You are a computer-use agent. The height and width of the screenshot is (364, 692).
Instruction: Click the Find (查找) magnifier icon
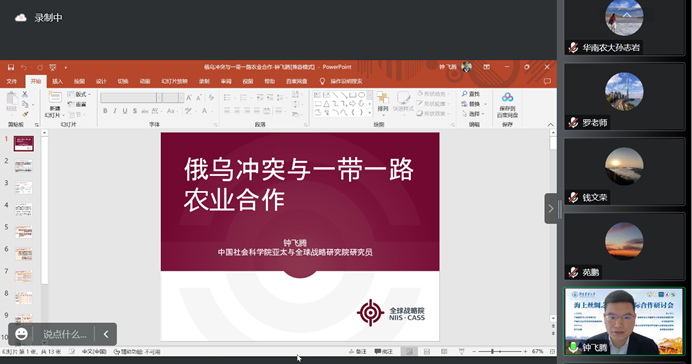click(x=464, y=94)
